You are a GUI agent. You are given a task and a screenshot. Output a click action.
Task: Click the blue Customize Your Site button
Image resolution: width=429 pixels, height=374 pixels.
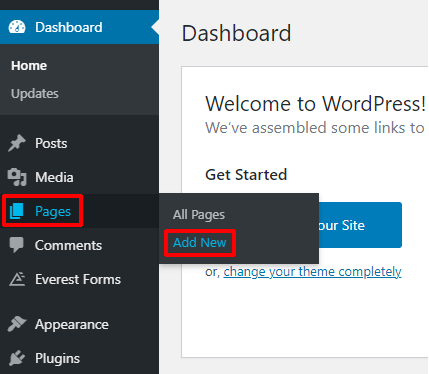(360, 225)
